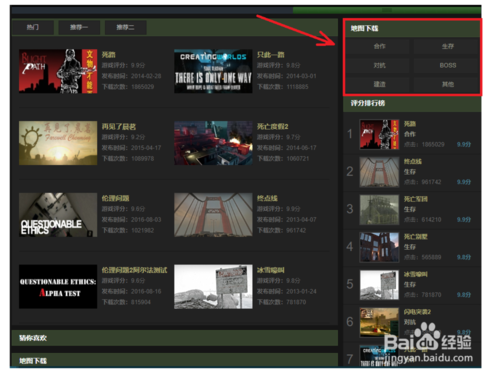Screen dimensions: 500x375
Task: Click the release date 2014-02-28
Action: pyautogui.click(x=146, y=76)
